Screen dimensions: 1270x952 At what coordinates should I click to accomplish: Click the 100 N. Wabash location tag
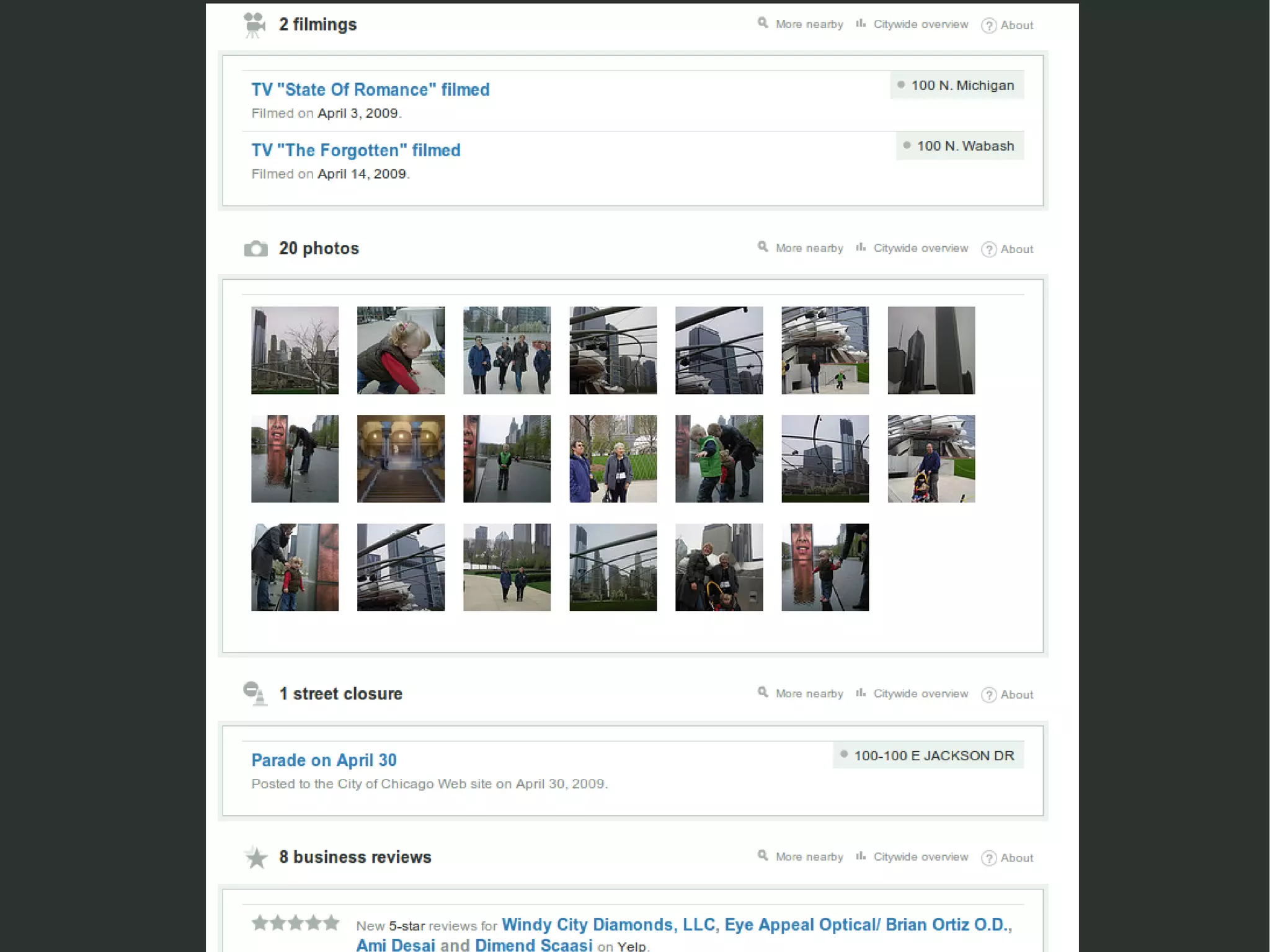960,146
